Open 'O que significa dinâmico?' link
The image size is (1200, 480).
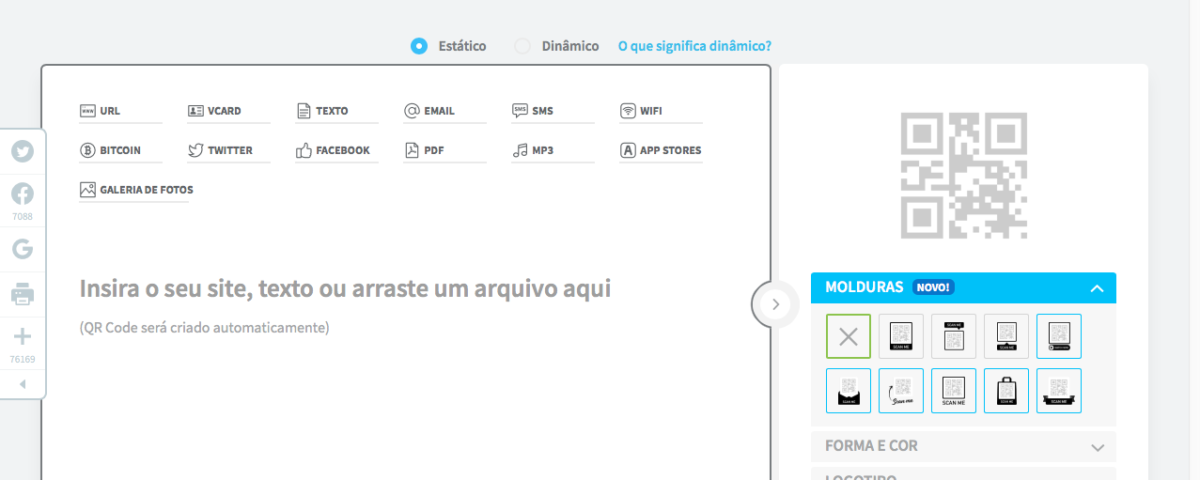pyautogui.click(x=695, y=46)
